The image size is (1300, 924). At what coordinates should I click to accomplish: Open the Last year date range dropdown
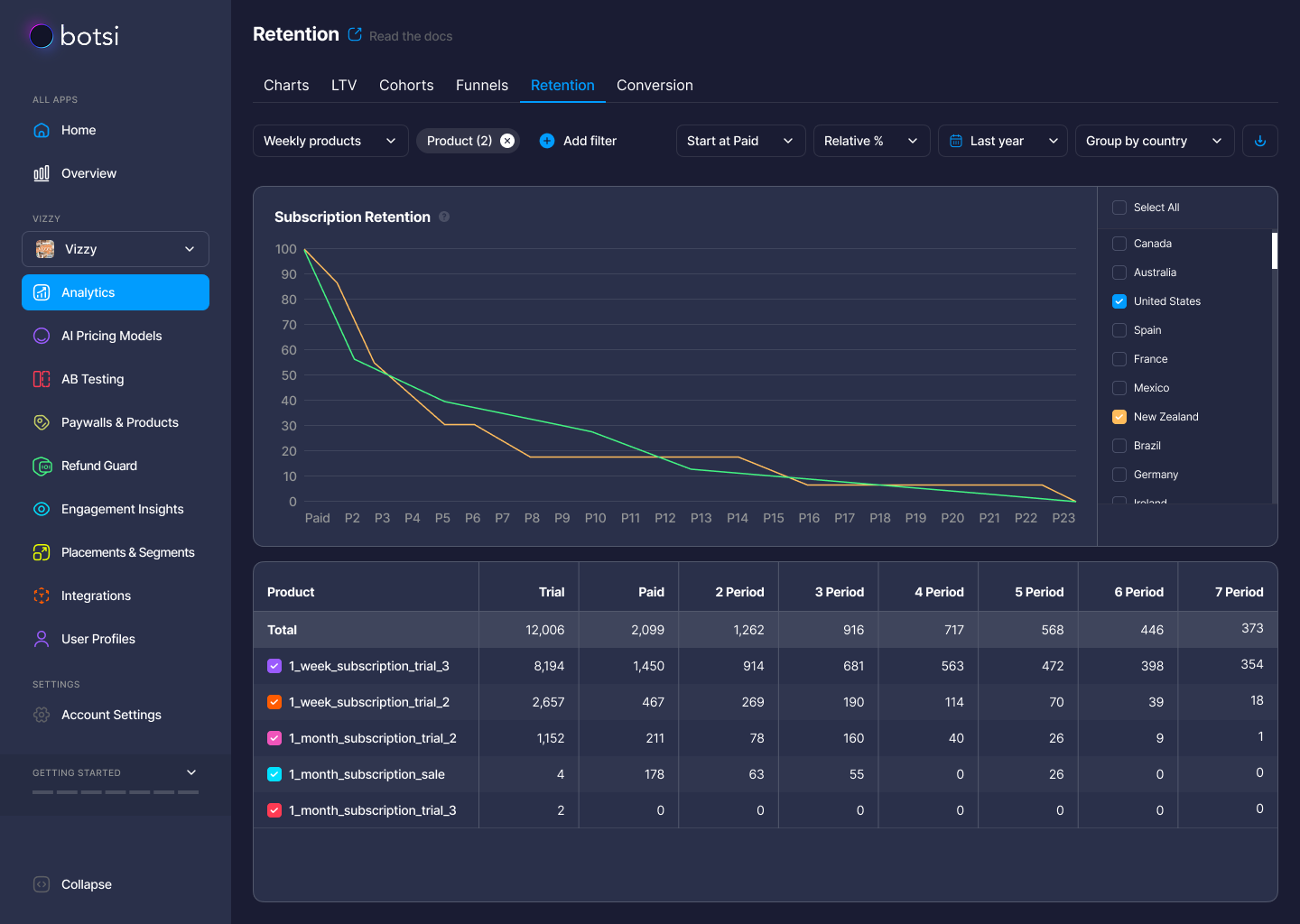click(1002, 141)
